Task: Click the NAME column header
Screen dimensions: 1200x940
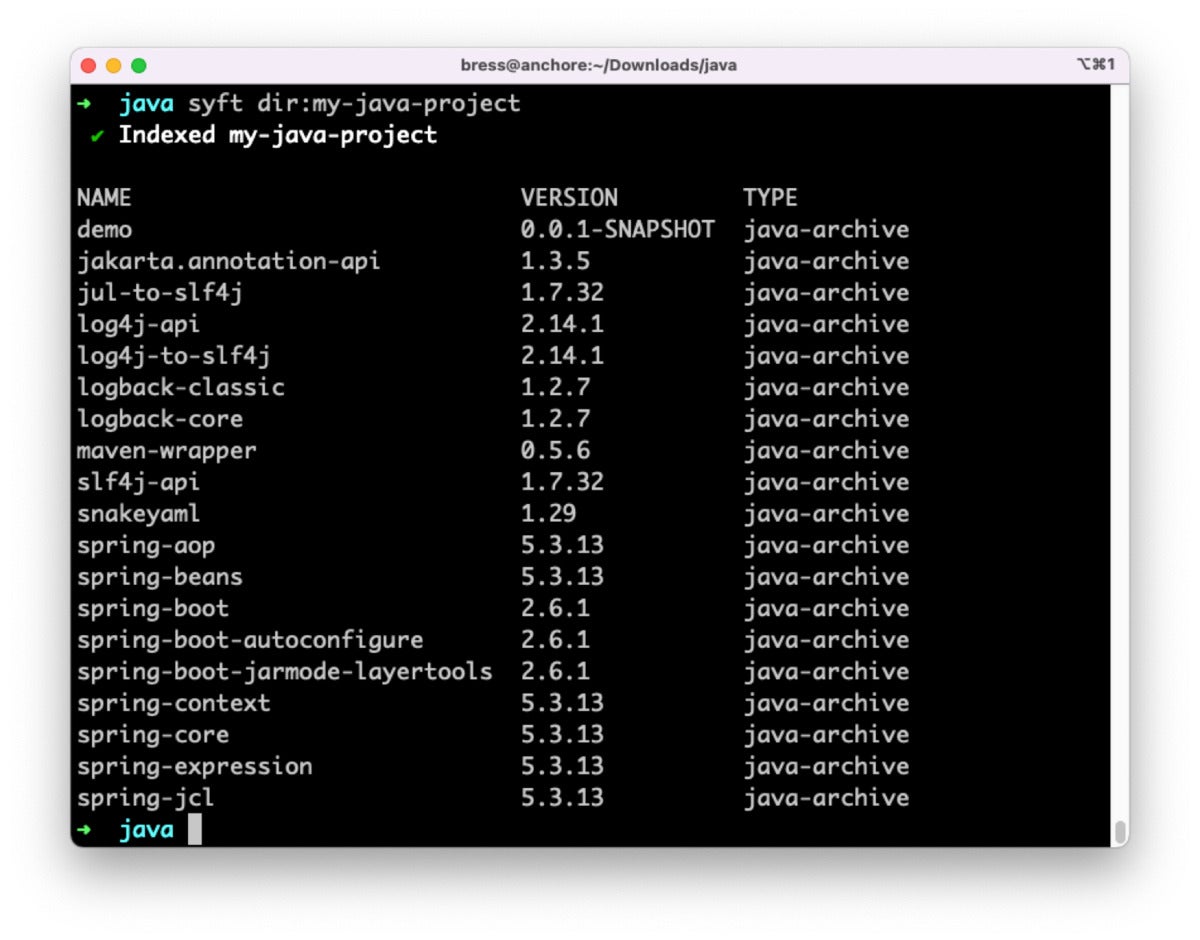Action: pos(104,198)
